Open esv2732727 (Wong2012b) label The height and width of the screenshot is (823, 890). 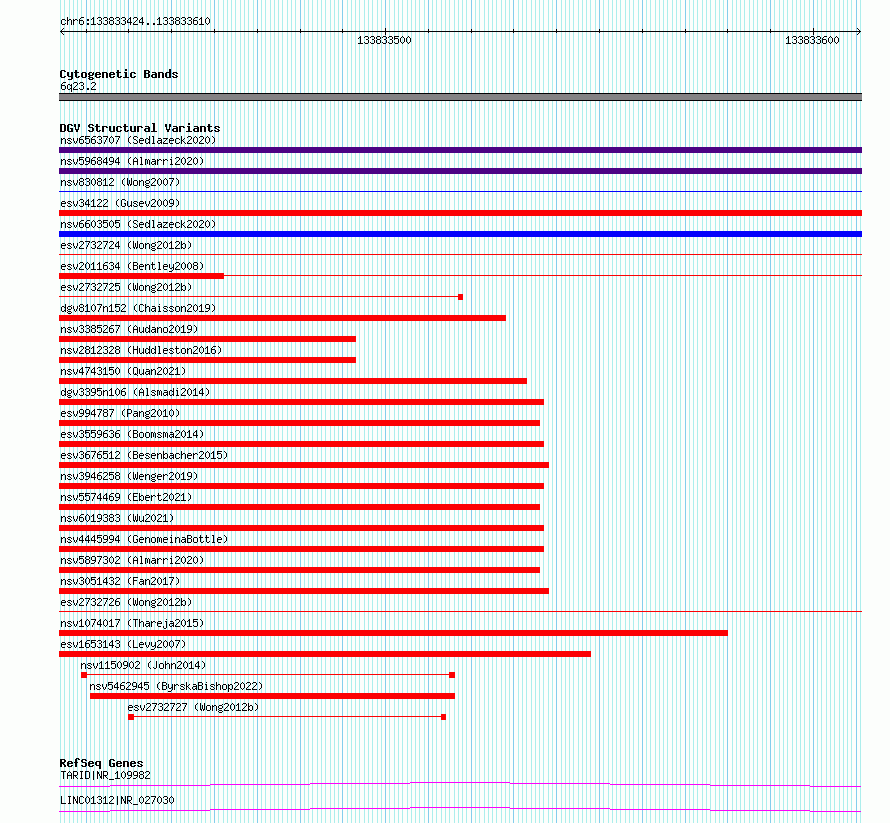193,707
